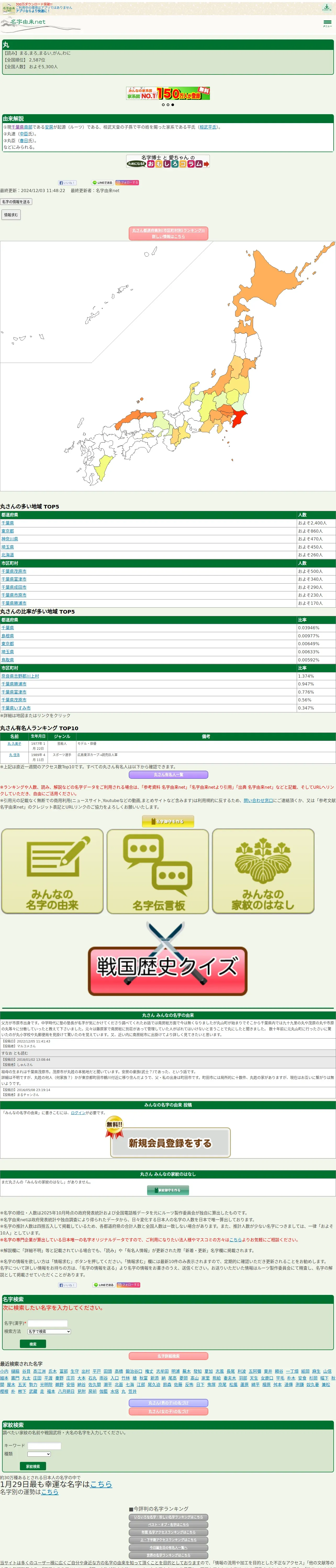
Task: Open 今日誕生日の有名人一覧へ ranking button
Action: tap(168, 1548)
